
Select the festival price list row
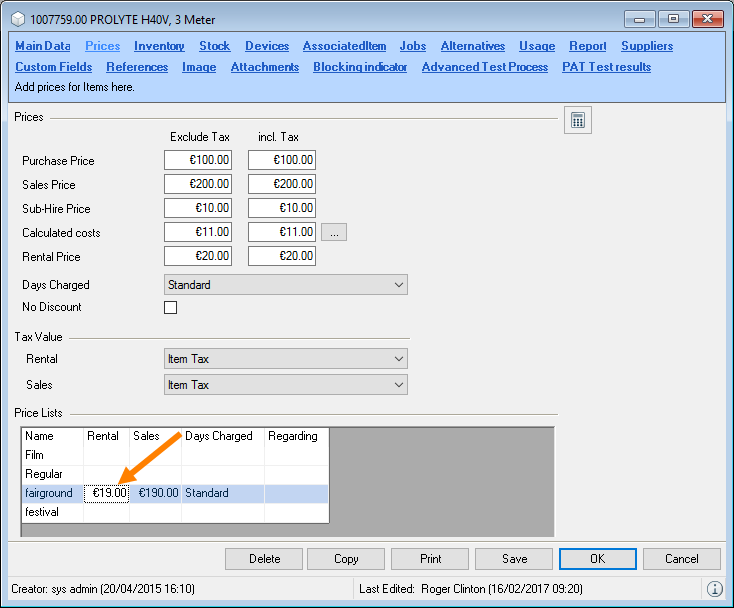click(42, 512)
